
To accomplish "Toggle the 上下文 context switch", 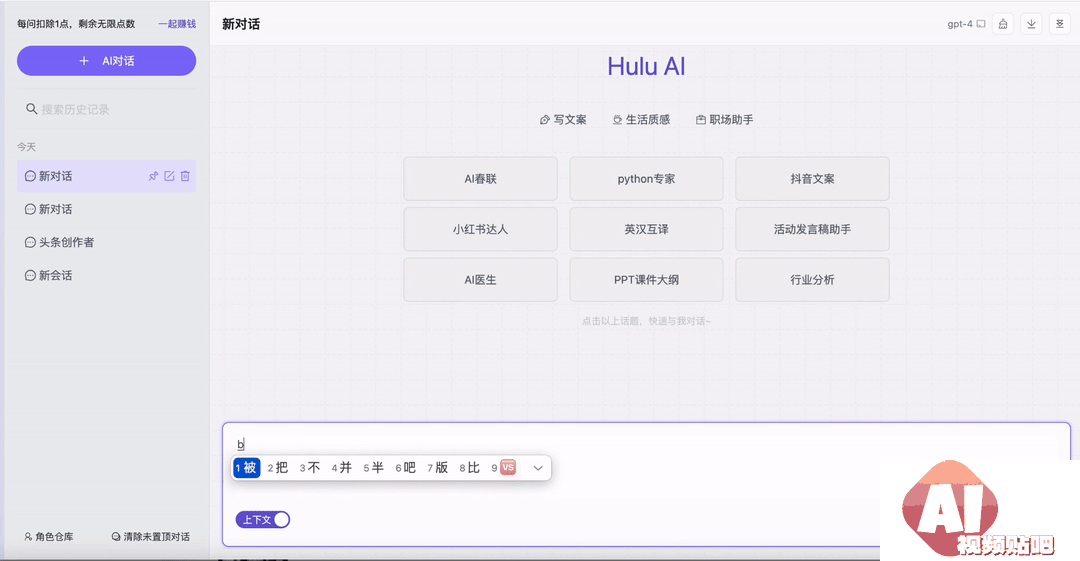I will 262,520.
